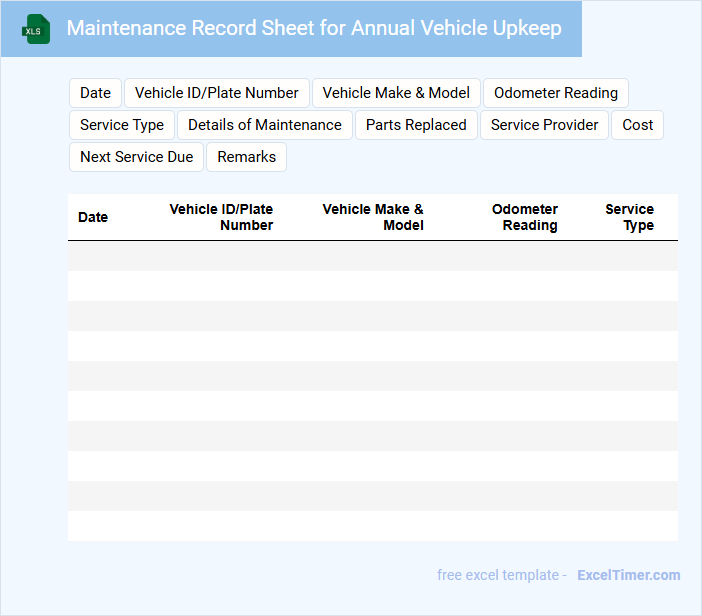Select the Date tag
702x616 pixels.
click(x=95, y=93)
